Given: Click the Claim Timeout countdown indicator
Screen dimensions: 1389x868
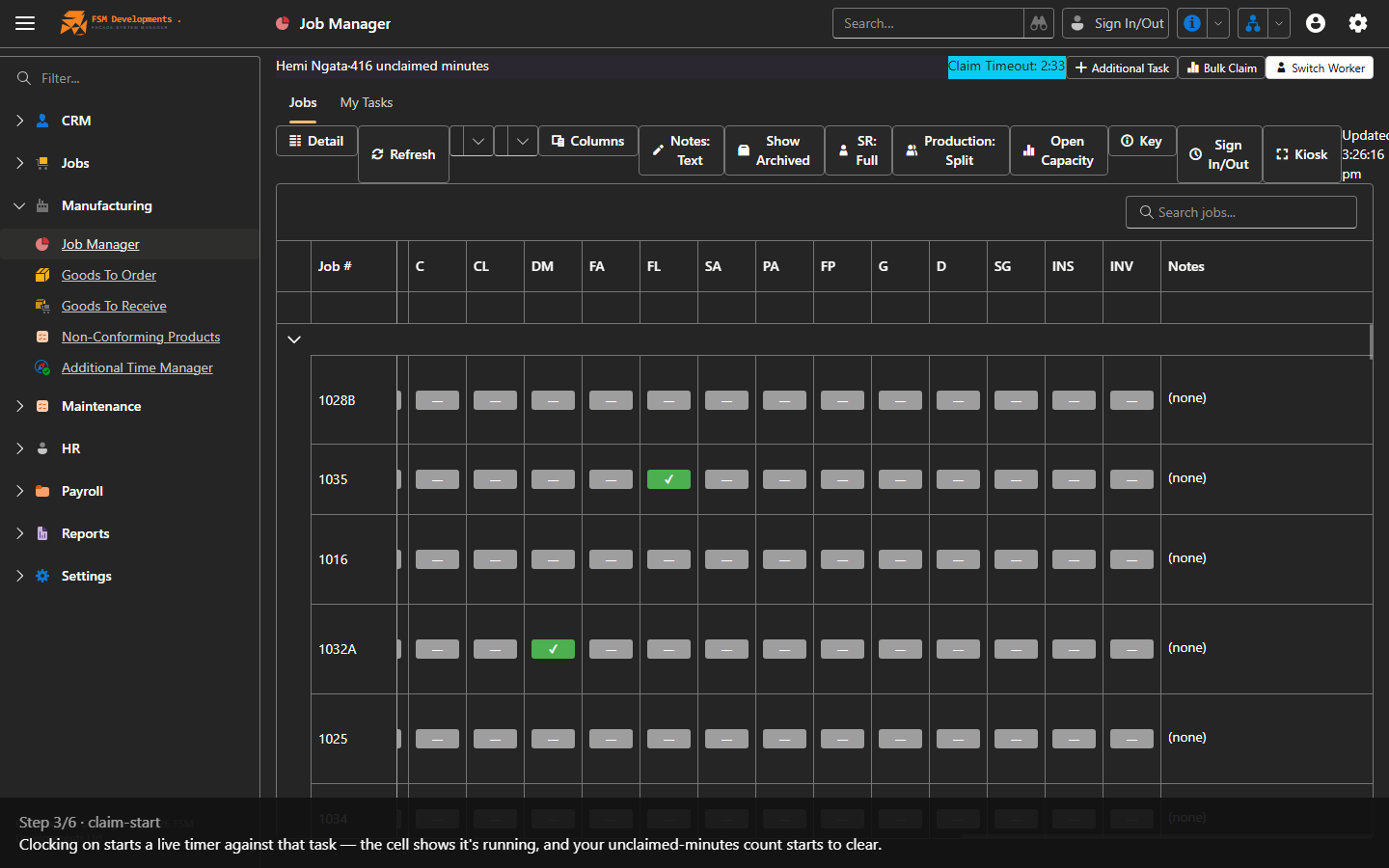Looking at the screenshot, I should (x=1006, y=67).
